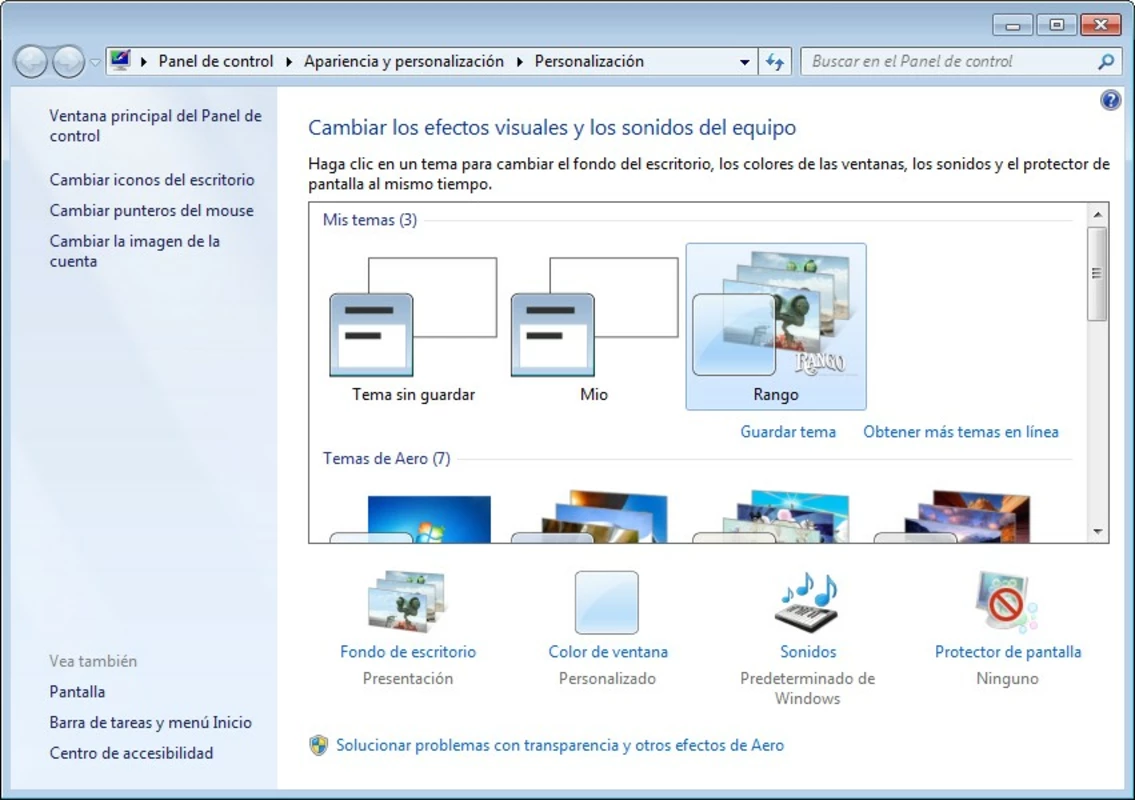The height and width of the screenshot is (800, 1135).
Task: Select the 'Tema sin guardar' theme
Action: click(x=413, y=327)
